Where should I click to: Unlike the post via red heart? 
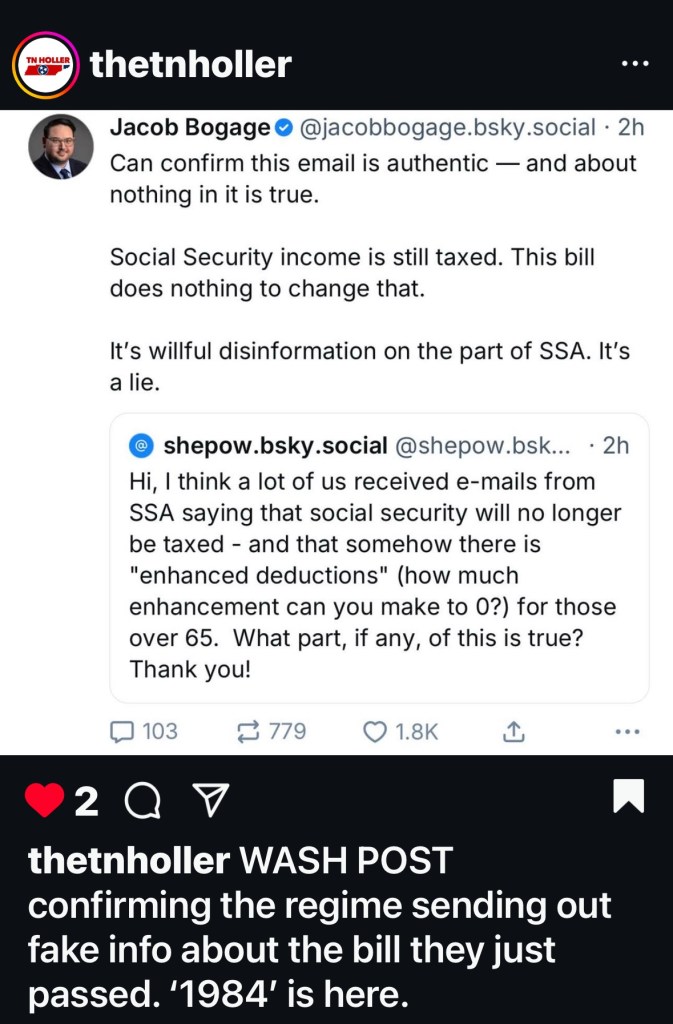click(43, 800)
